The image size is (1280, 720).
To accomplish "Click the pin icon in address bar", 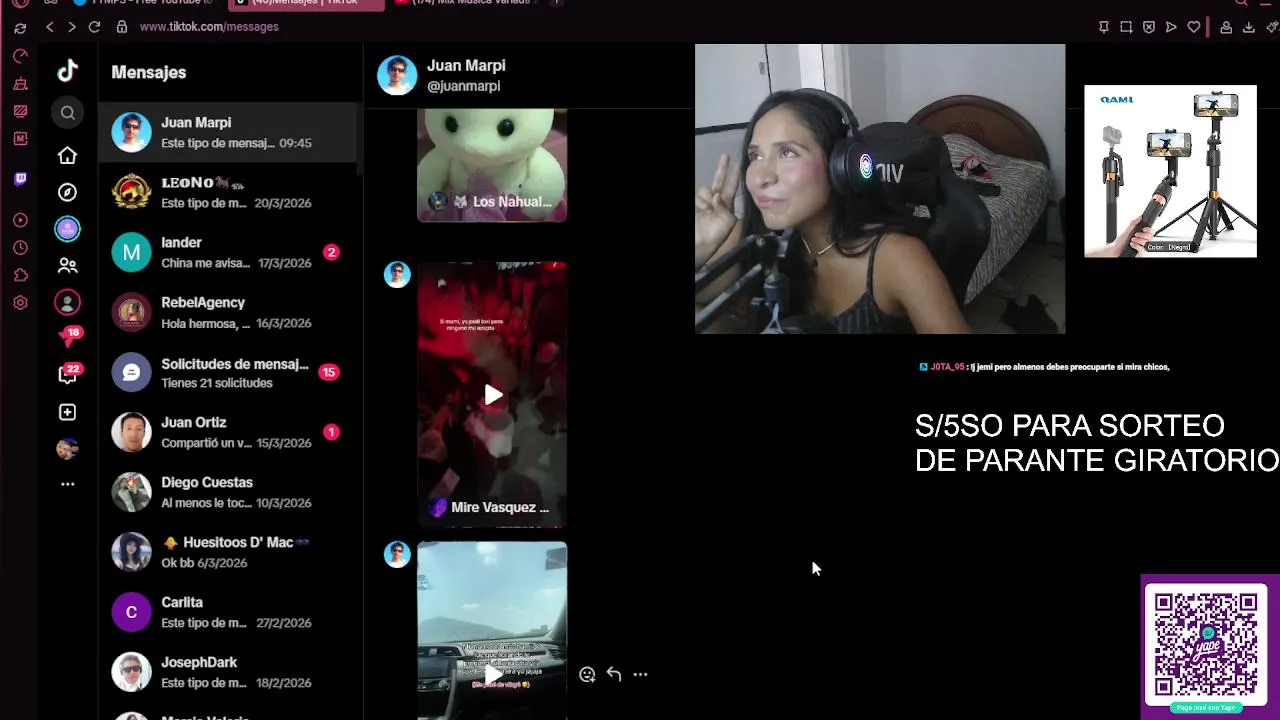I will [1103, 27].
